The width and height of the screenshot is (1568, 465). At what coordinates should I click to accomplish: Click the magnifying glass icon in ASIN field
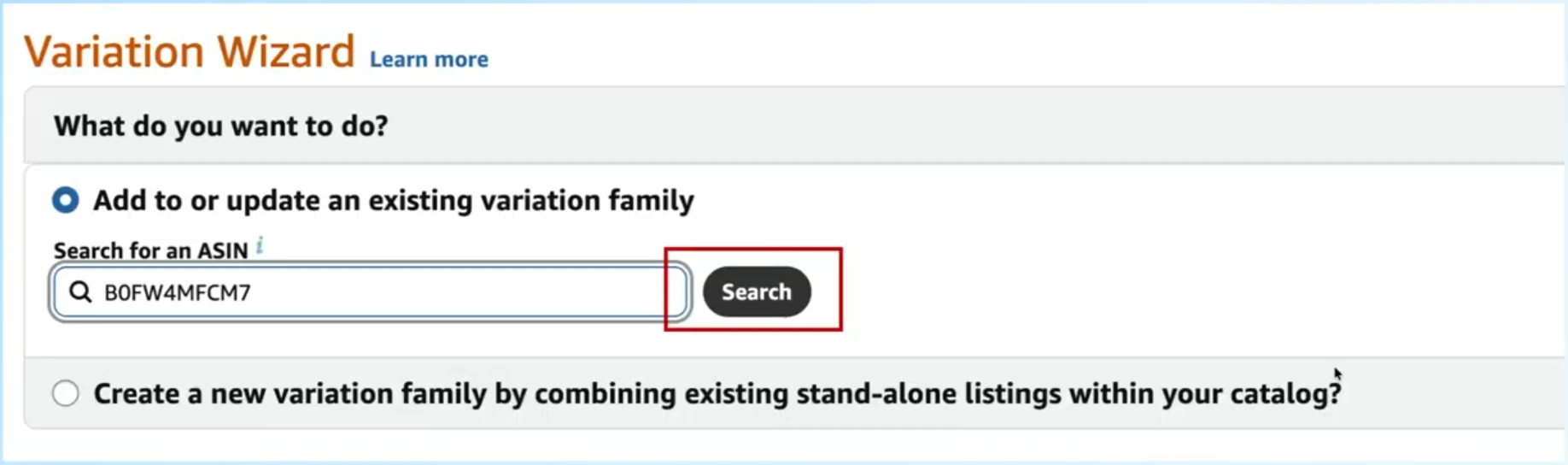[80, 292]
